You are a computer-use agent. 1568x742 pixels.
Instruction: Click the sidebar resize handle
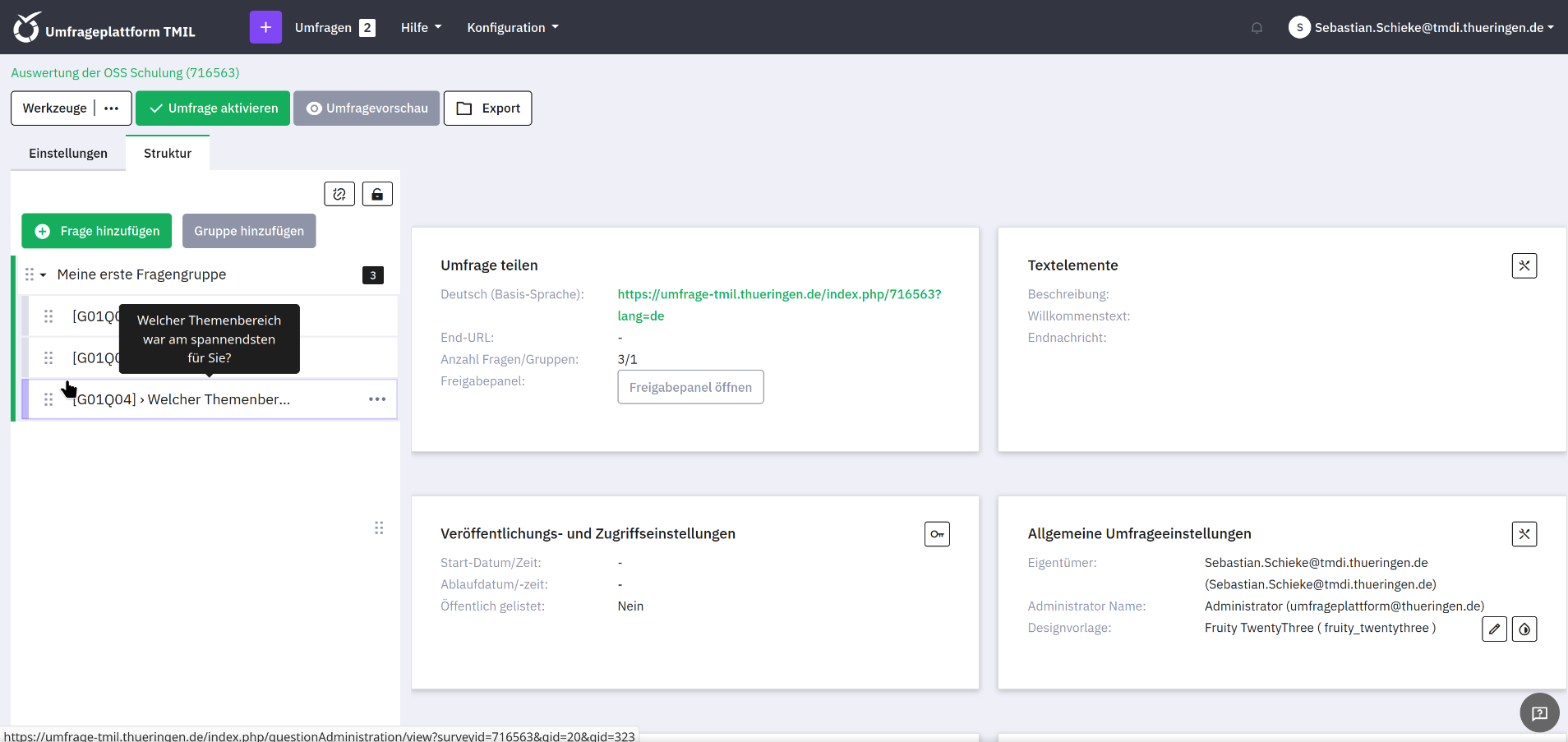(379, 528)
